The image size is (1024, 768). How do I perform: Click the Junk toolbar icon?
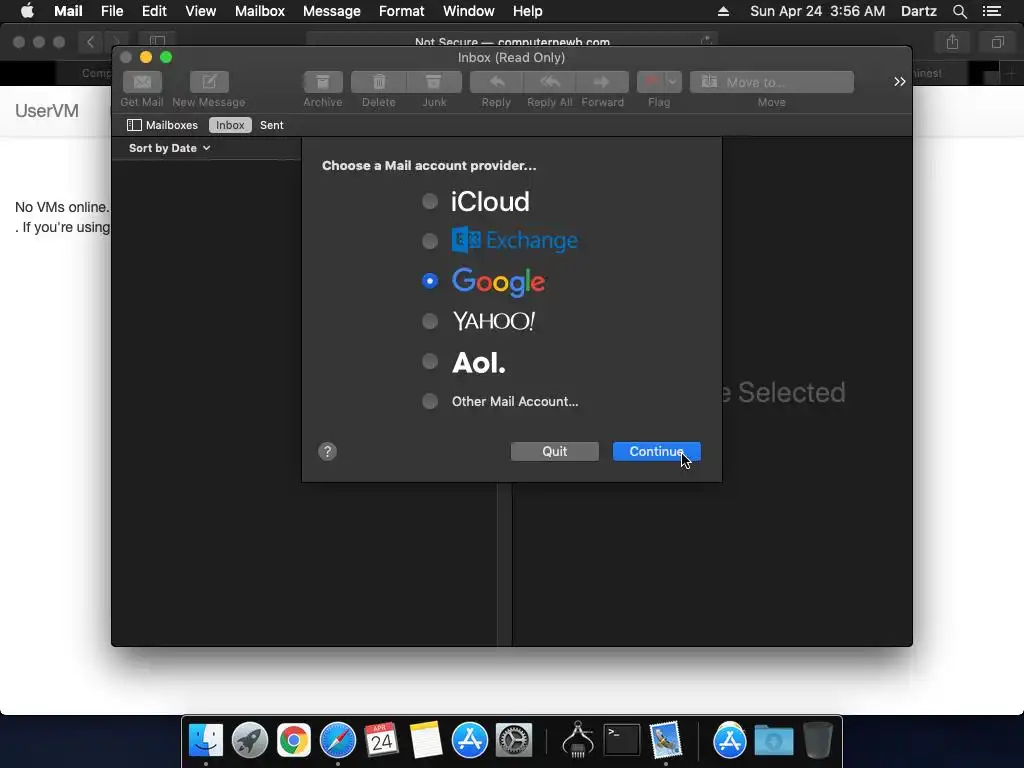pos(434,82)
